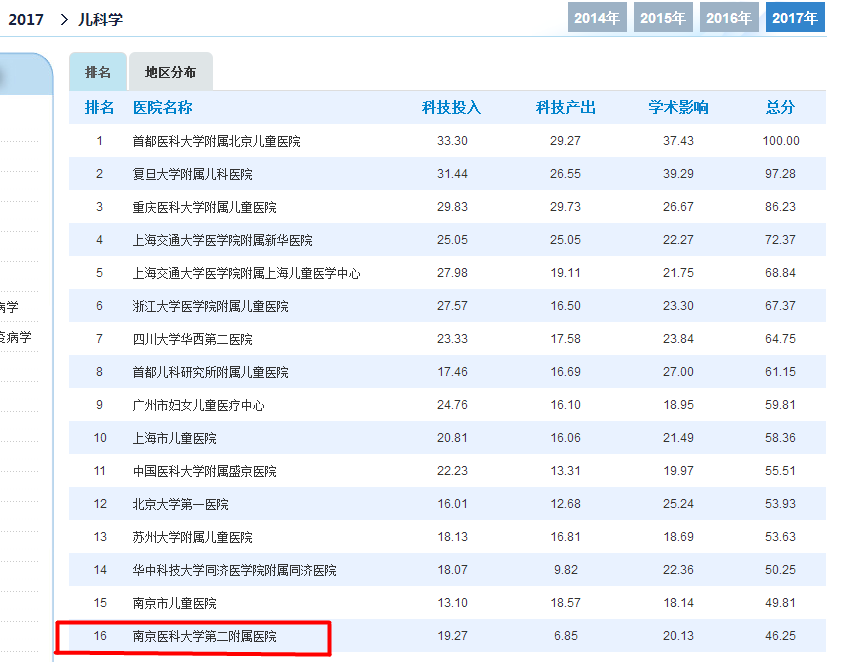Select 复旦大学附属儿科医院 hospital name

click(x=193, y=174)
